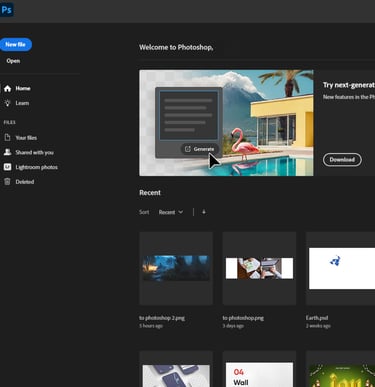Open the 04 Wall thumbnail

tap(259, 369)
